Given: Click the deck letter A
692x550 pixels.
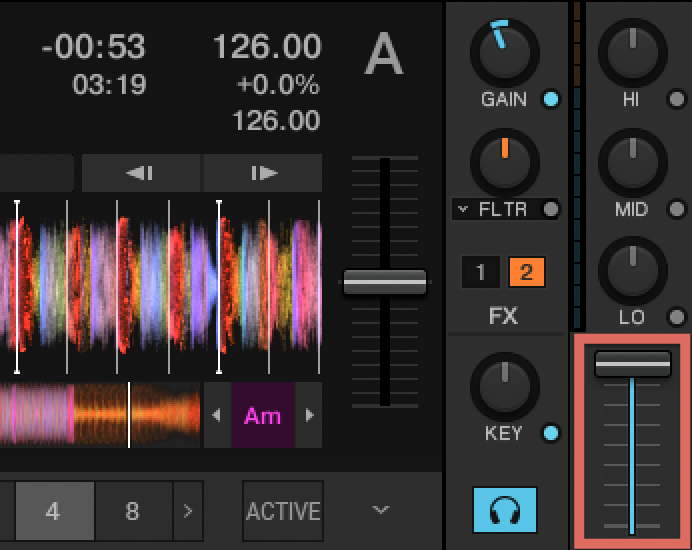Looking at the screenshot, I should tap(384, 54).
